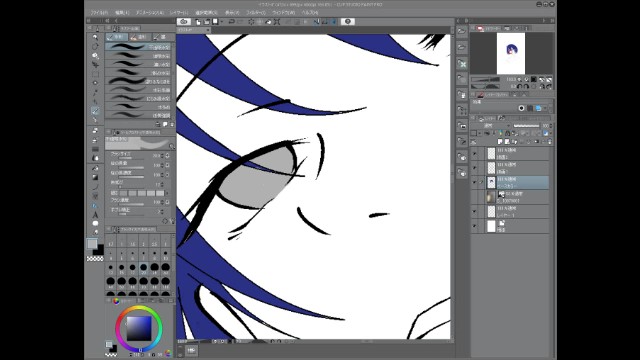Open the help question mark icon

[x=348, y=22]
